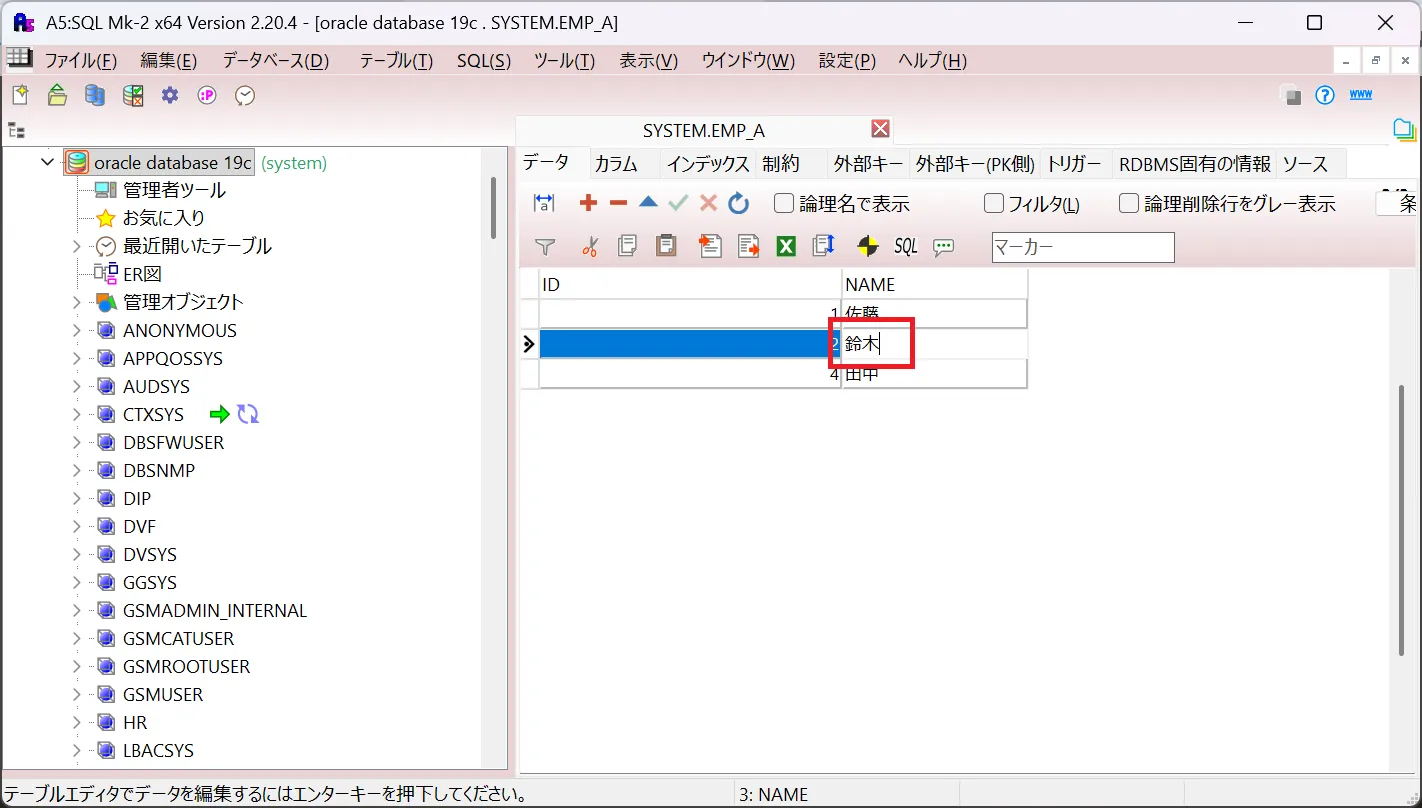Open application settings via the gear icon
This screenshot has height=808, width=1422.
[x=169, y=94]
